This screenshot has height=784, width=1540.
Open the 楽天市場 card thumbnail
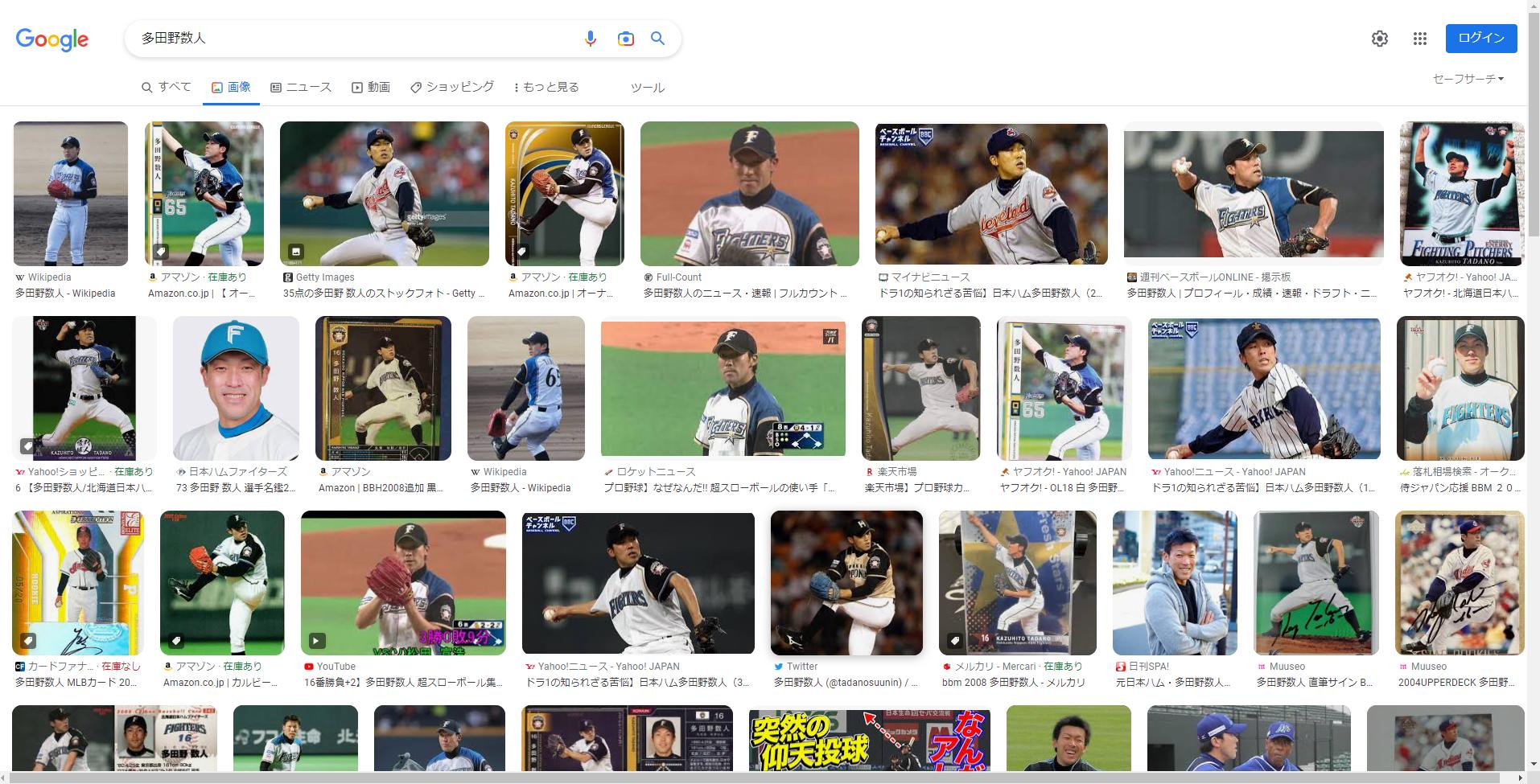[921, 388]
